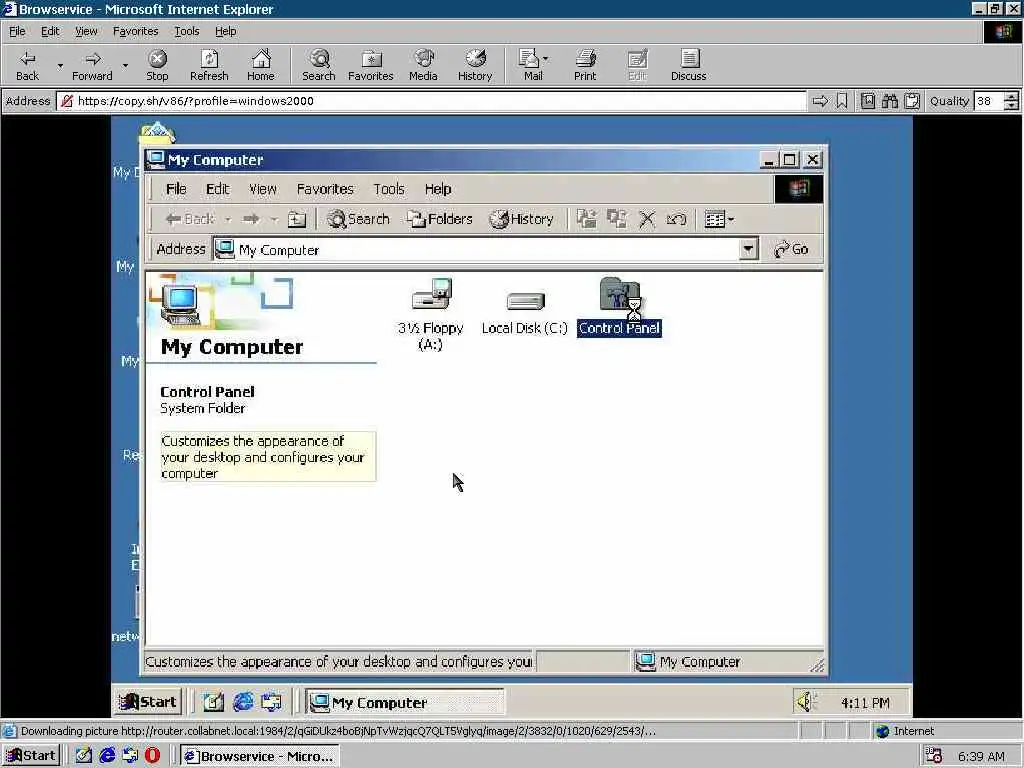Click the Quality value field showing 38
This screenshot has height=768, width=1024.
coord(988,101)
